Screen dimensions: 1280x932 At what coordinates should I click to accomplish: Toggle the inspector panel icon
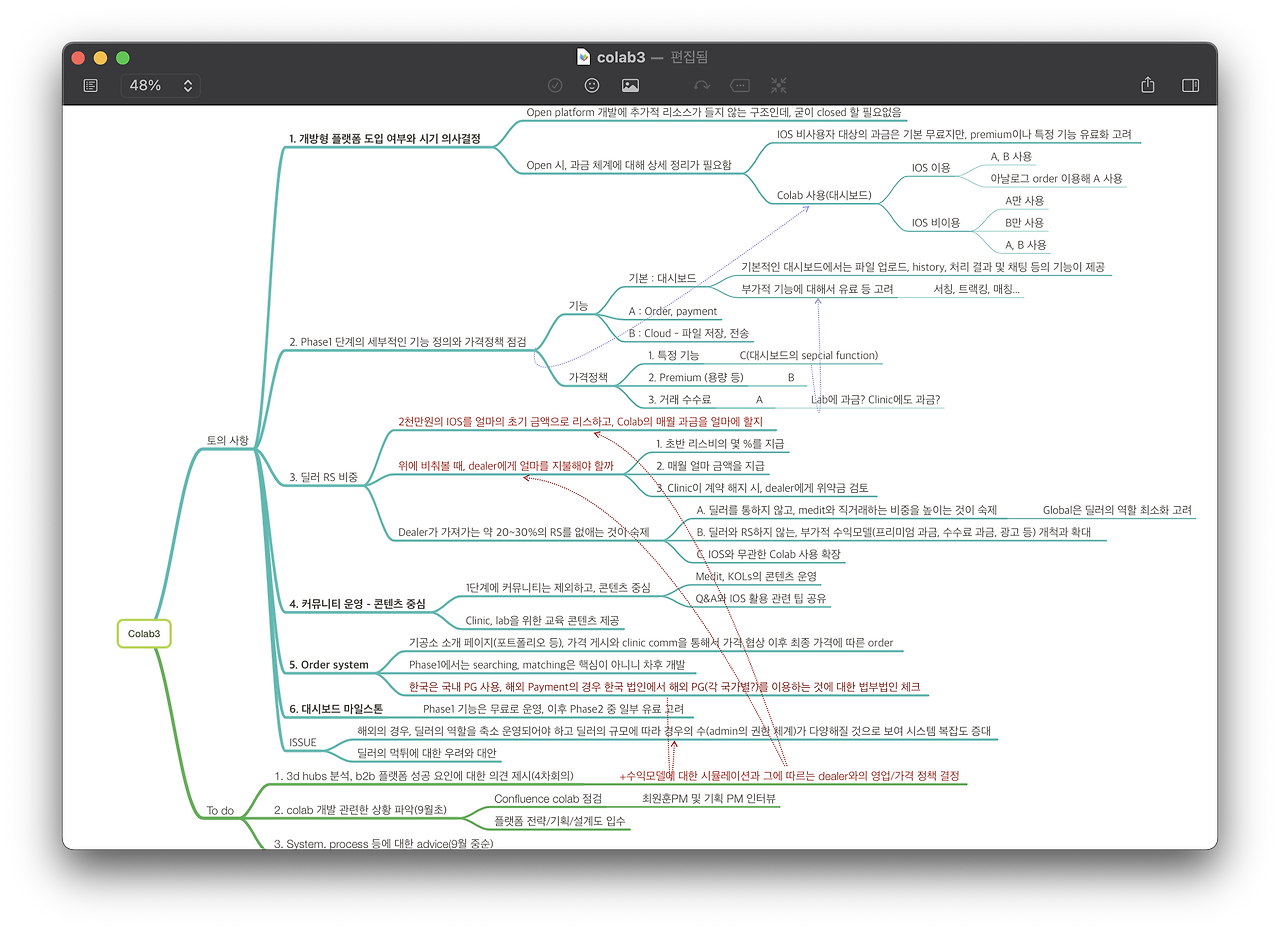tap(1190, 86)
